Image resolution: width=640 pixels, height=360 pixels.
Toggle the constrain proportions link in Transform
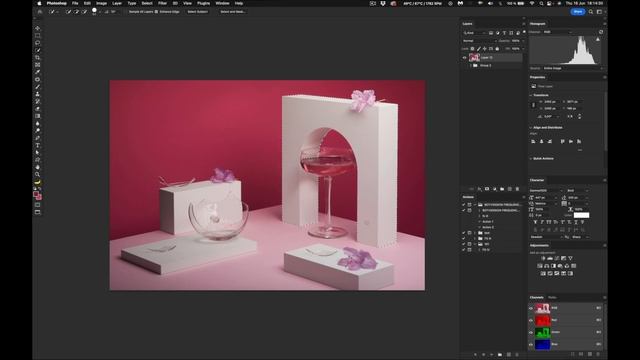pyautogui.click(x=533, y=105)
